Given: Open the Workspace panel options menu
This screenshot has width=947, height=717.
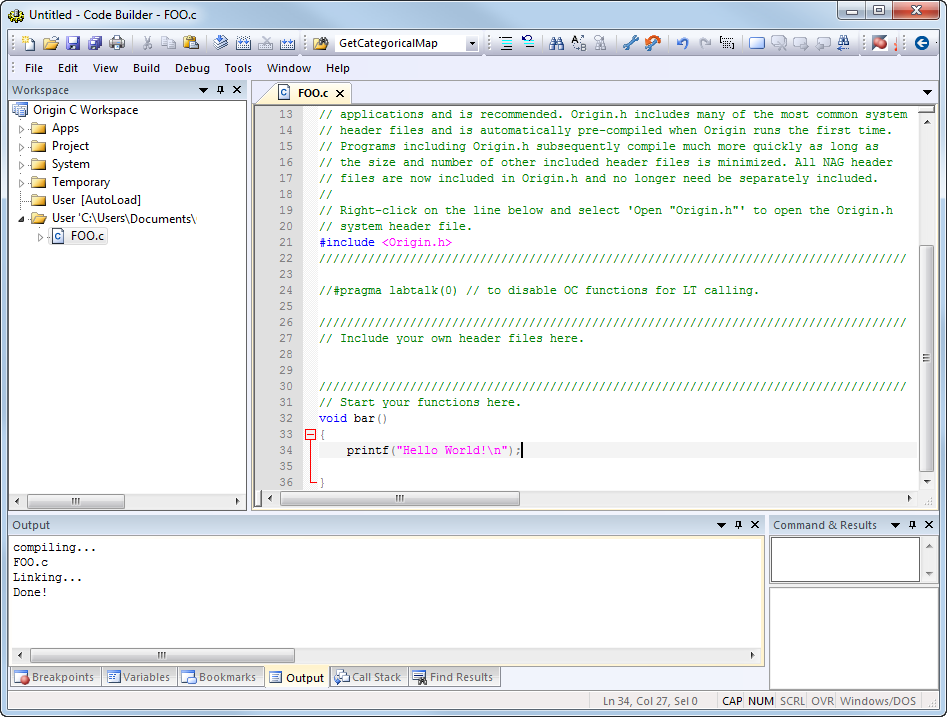Looking at the screenshot, I should click(x=203, y=90).
